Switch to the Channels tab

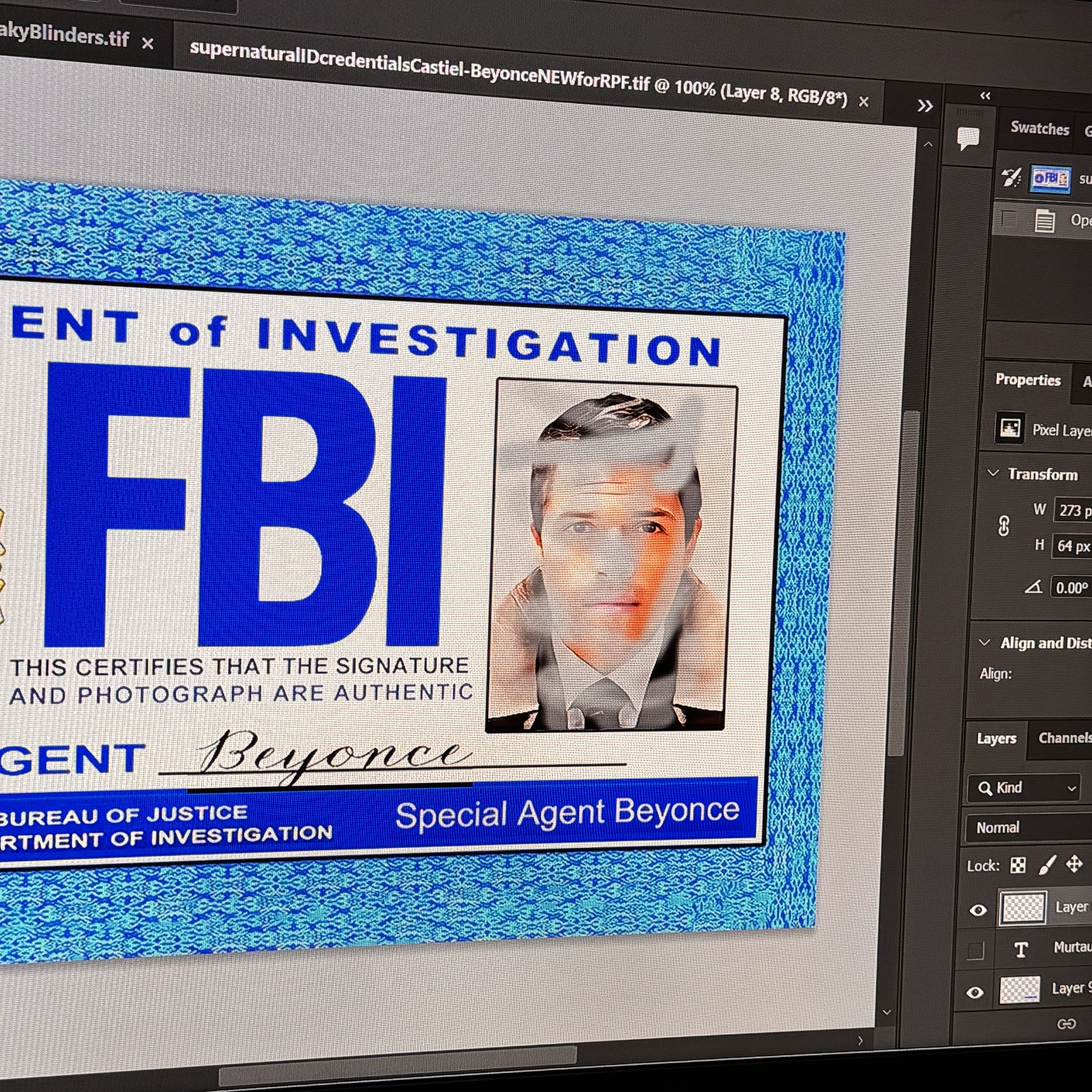[1065, 738]
